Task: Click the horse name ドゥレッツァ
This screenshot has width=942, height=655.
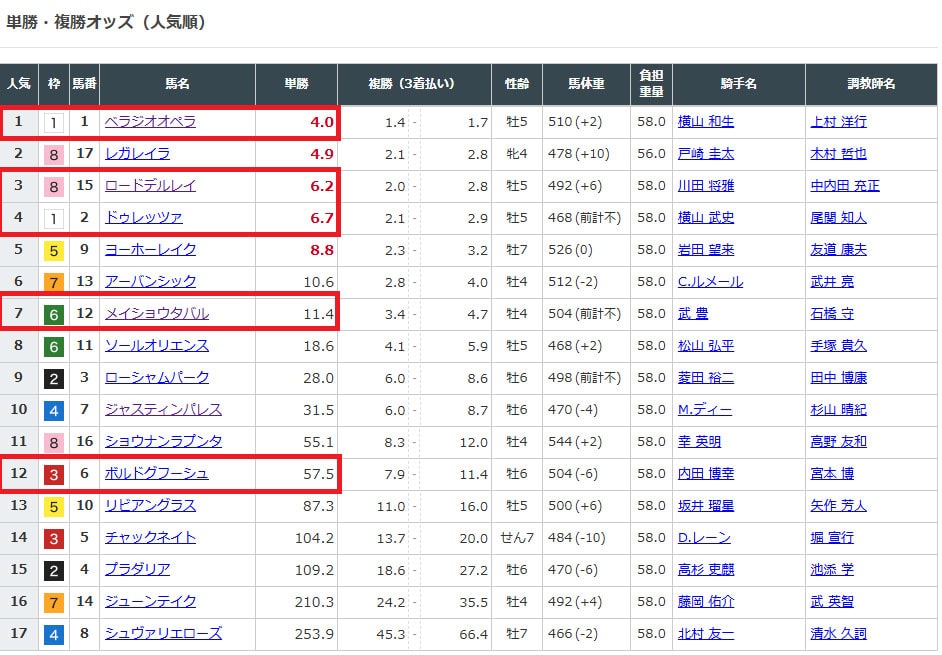Action: [x=143, y=217]
